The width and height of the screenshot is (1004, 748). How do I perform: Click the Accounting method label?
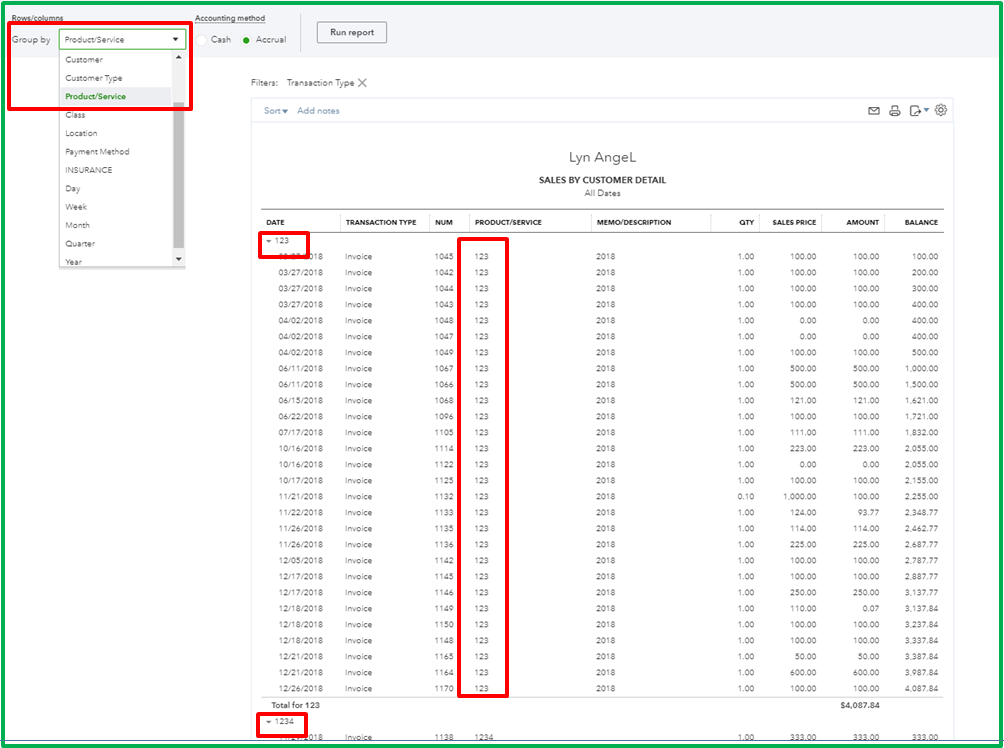[230, 18]
